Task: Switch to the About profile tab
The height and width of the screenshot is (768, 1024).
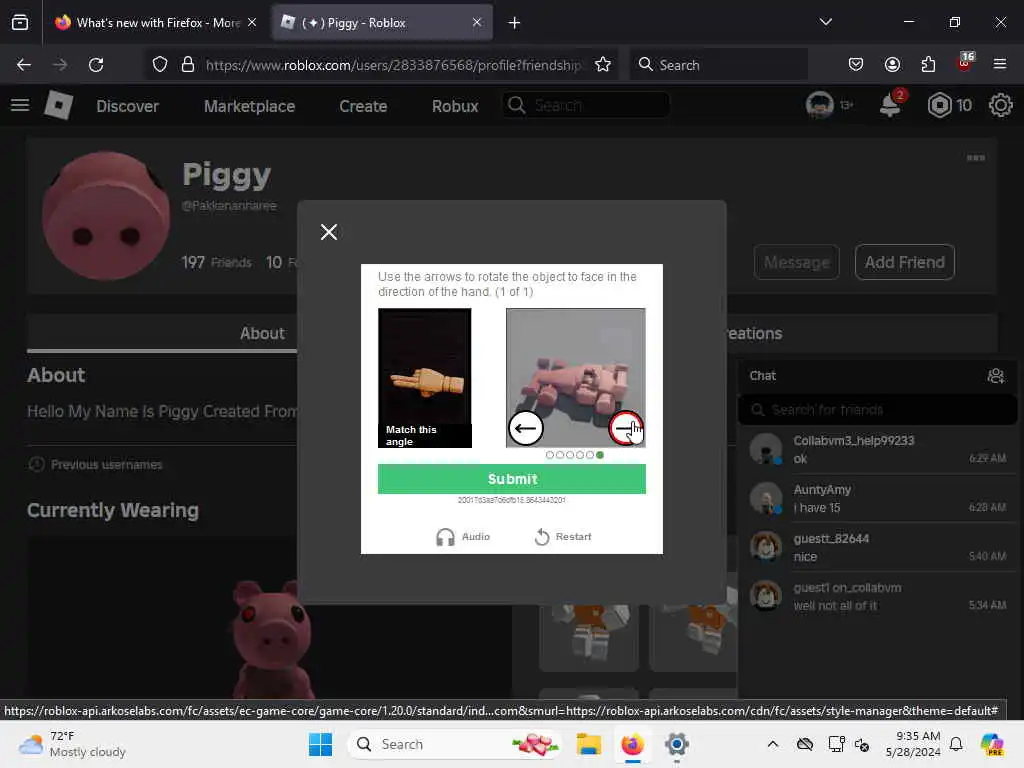Action: point(262,333)
